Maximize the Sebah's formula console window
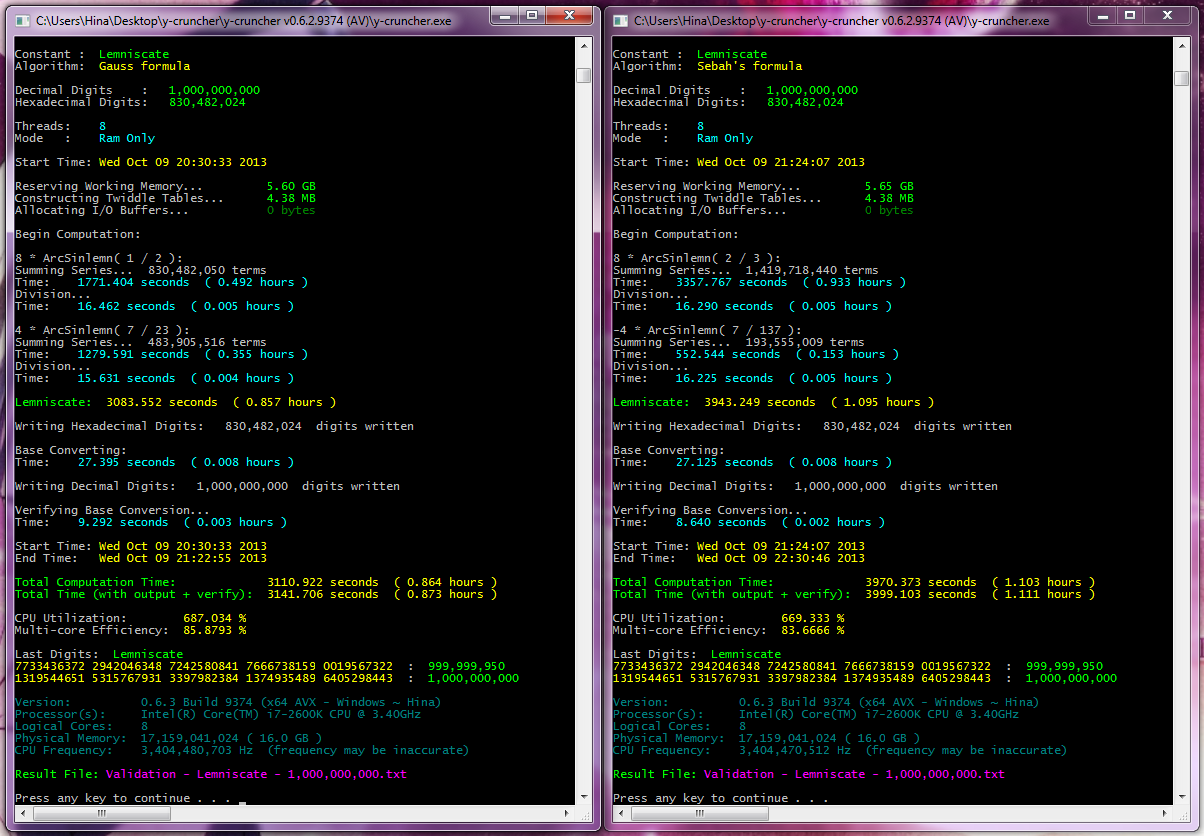The image size is (1204, 836). tap(1129, 15)
